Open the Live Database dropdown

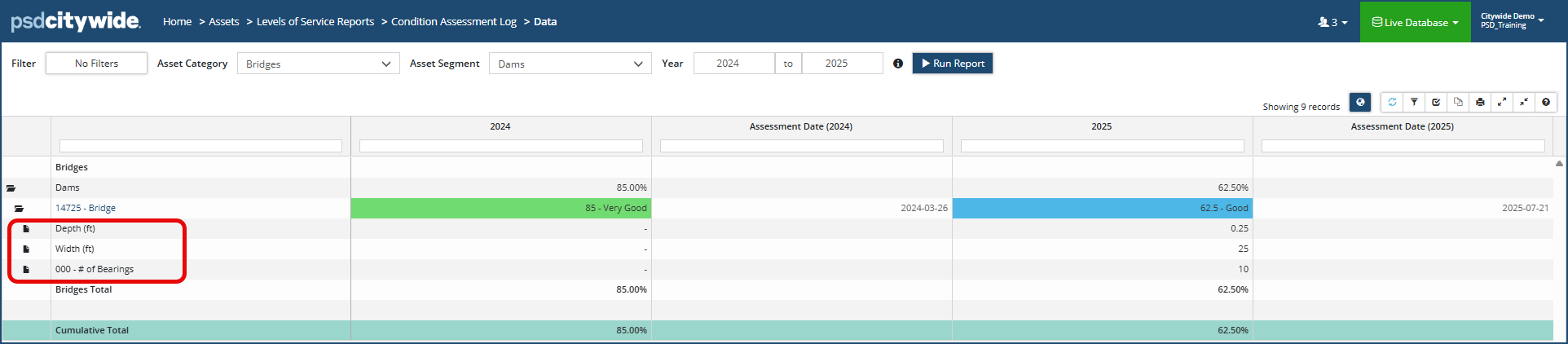[x=1415, y=22]
